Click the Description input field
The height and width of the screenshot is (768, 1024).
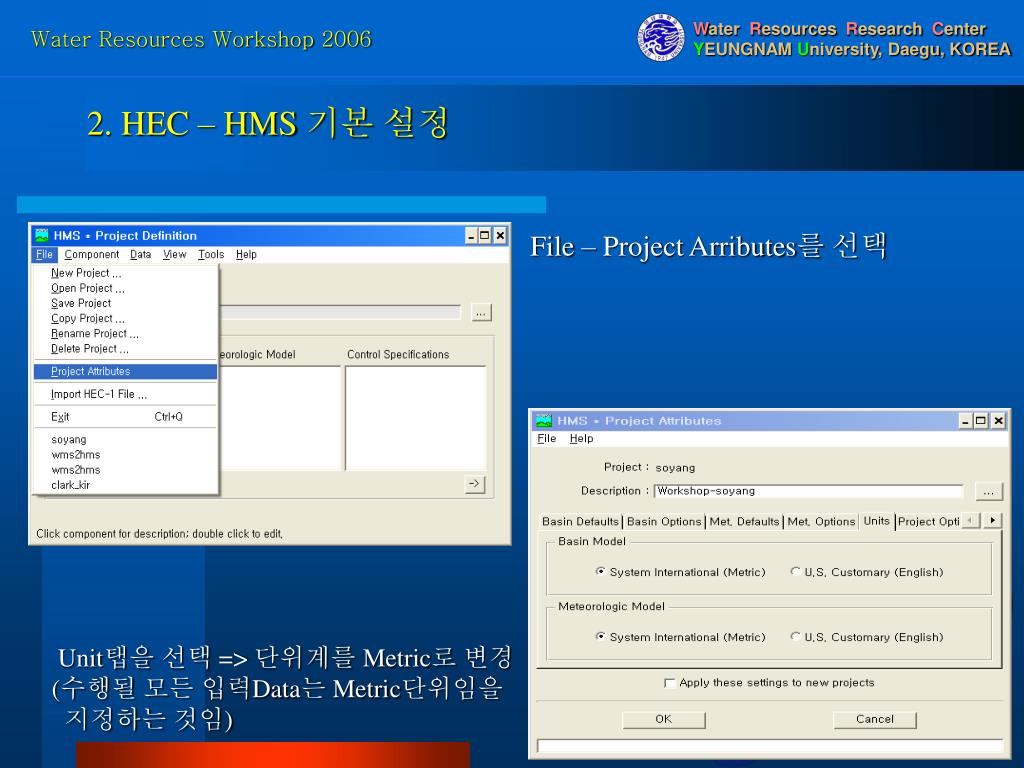click(809, 491)
